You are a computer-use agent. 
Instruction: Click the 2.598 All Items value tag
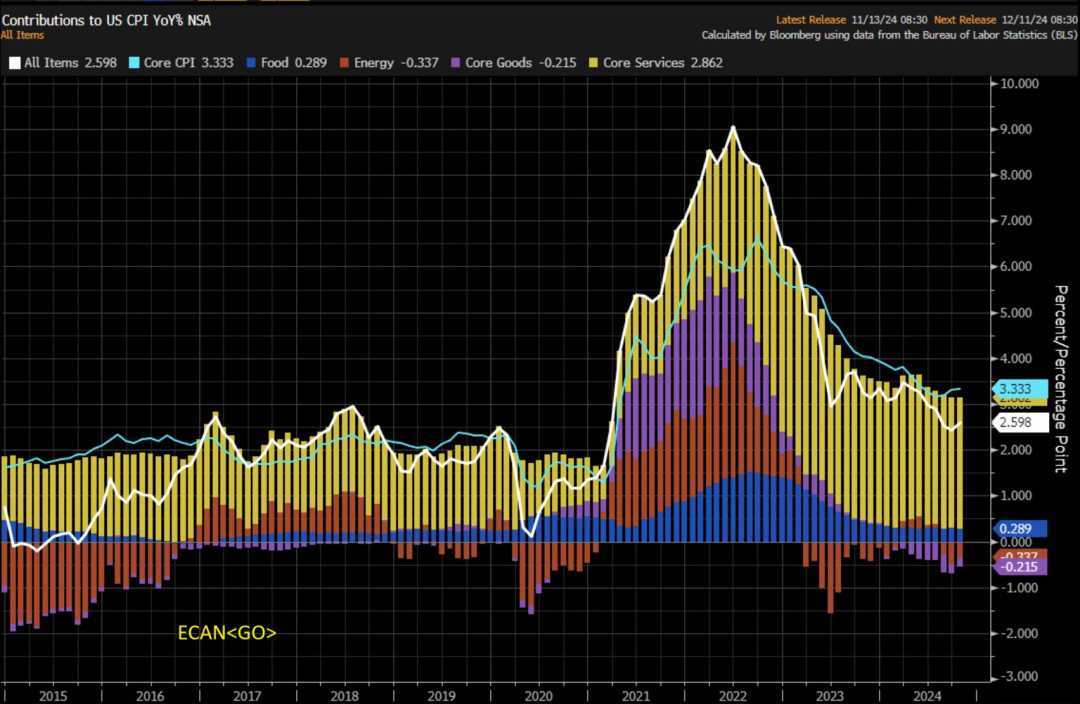pyautogui.click(x=1018, y=423)
